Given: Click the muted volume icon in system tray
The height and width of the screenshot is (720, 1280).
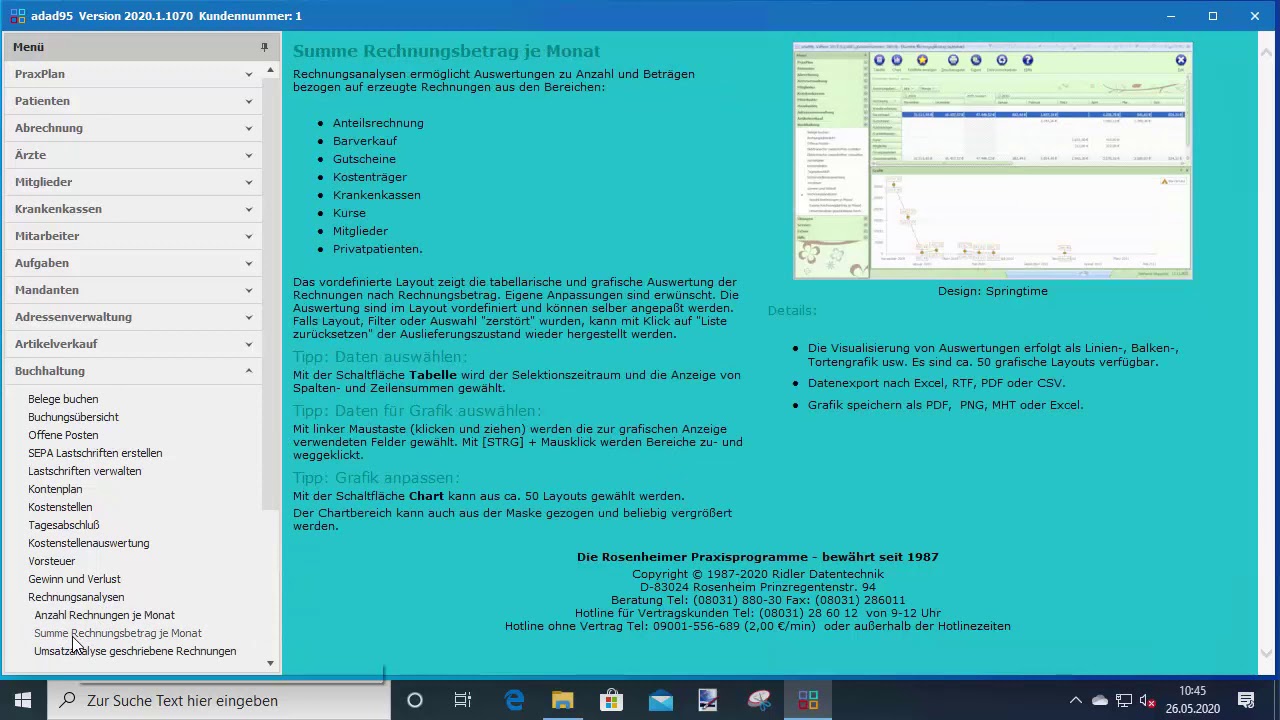Looking at the screenshot, I should (1147, 700).
